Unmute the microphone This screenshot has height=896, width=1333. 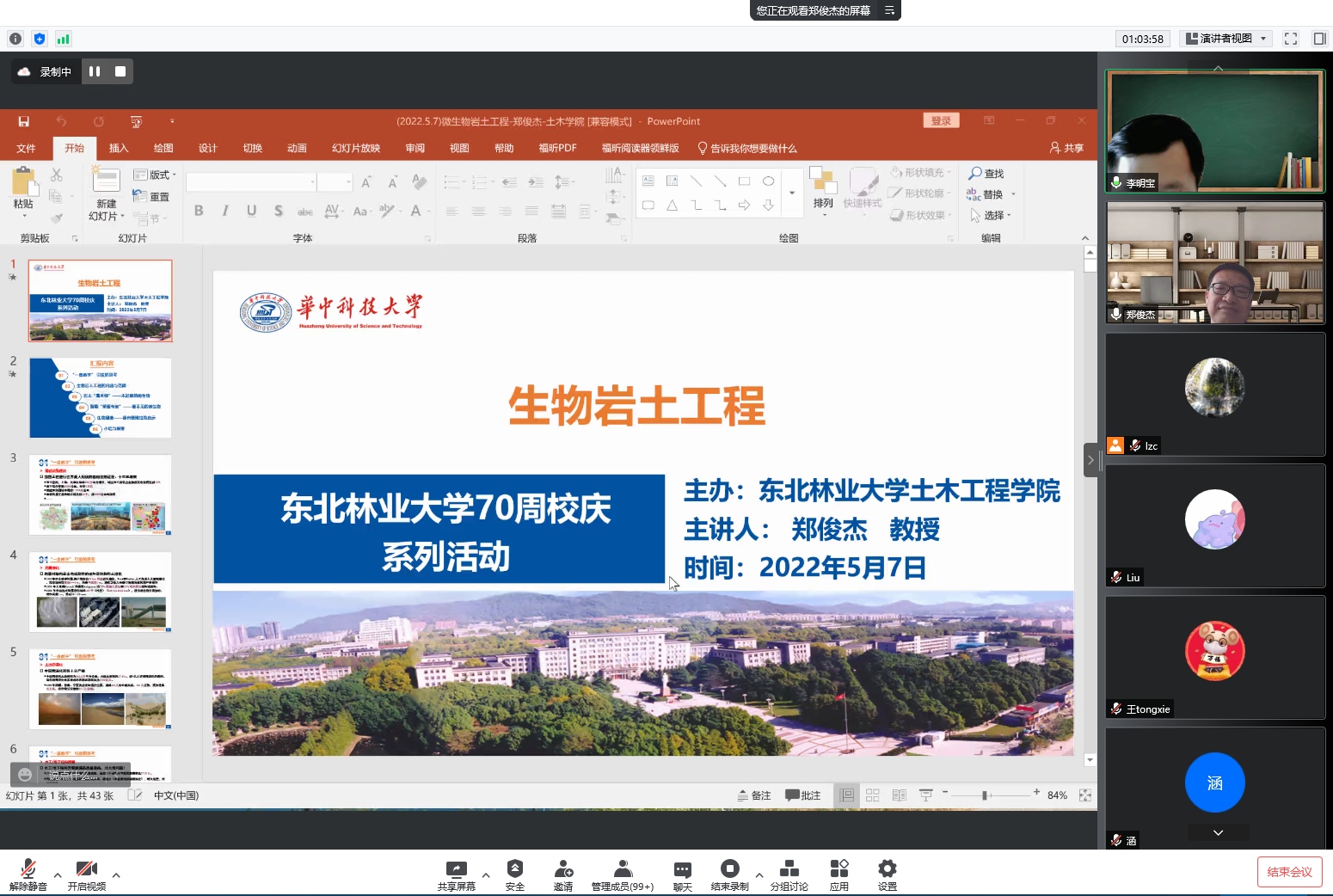pyautogui.click(x=28, y=869)
